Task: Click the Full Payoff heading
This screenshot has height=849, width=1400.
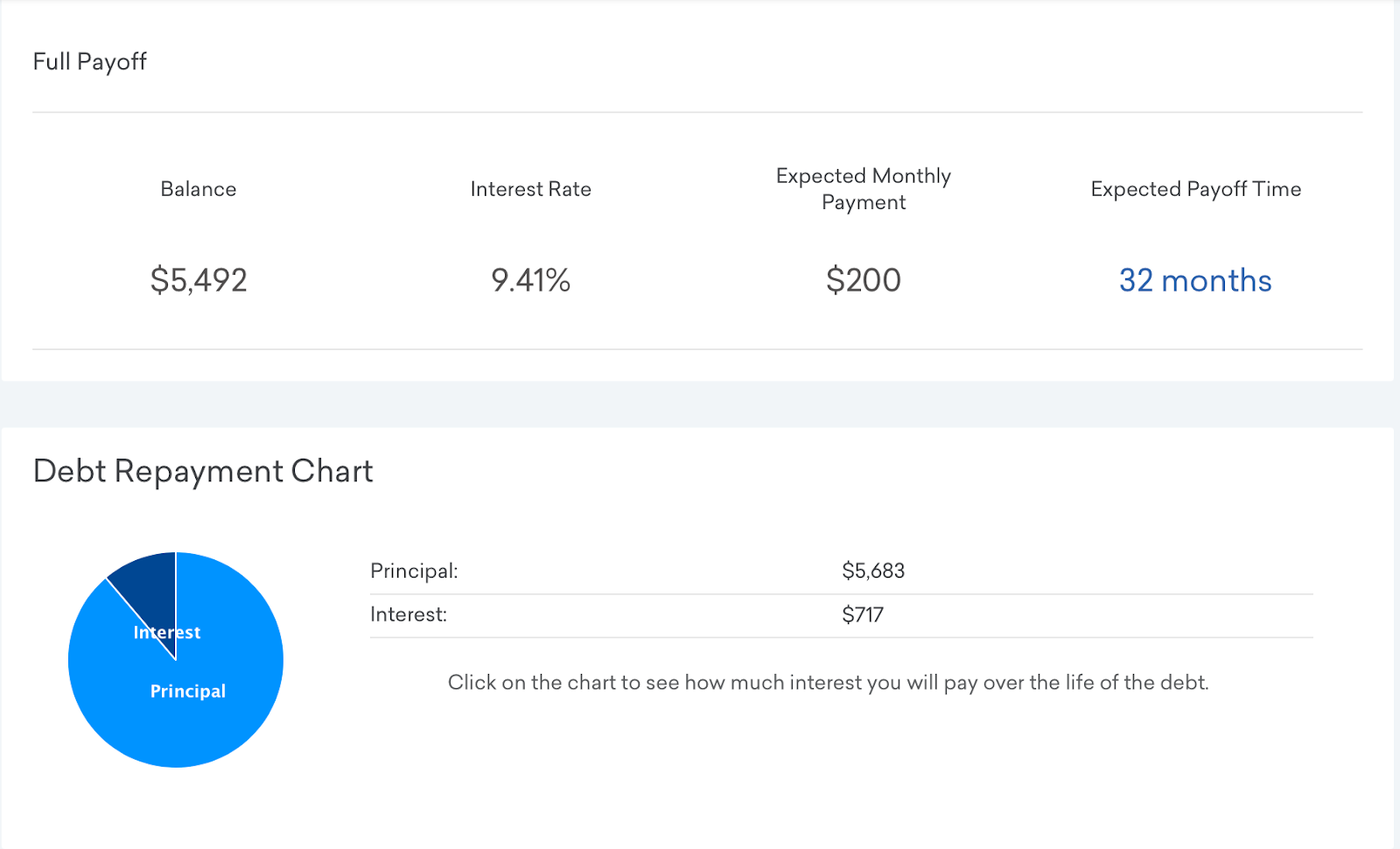Action: tap(89, 62)
